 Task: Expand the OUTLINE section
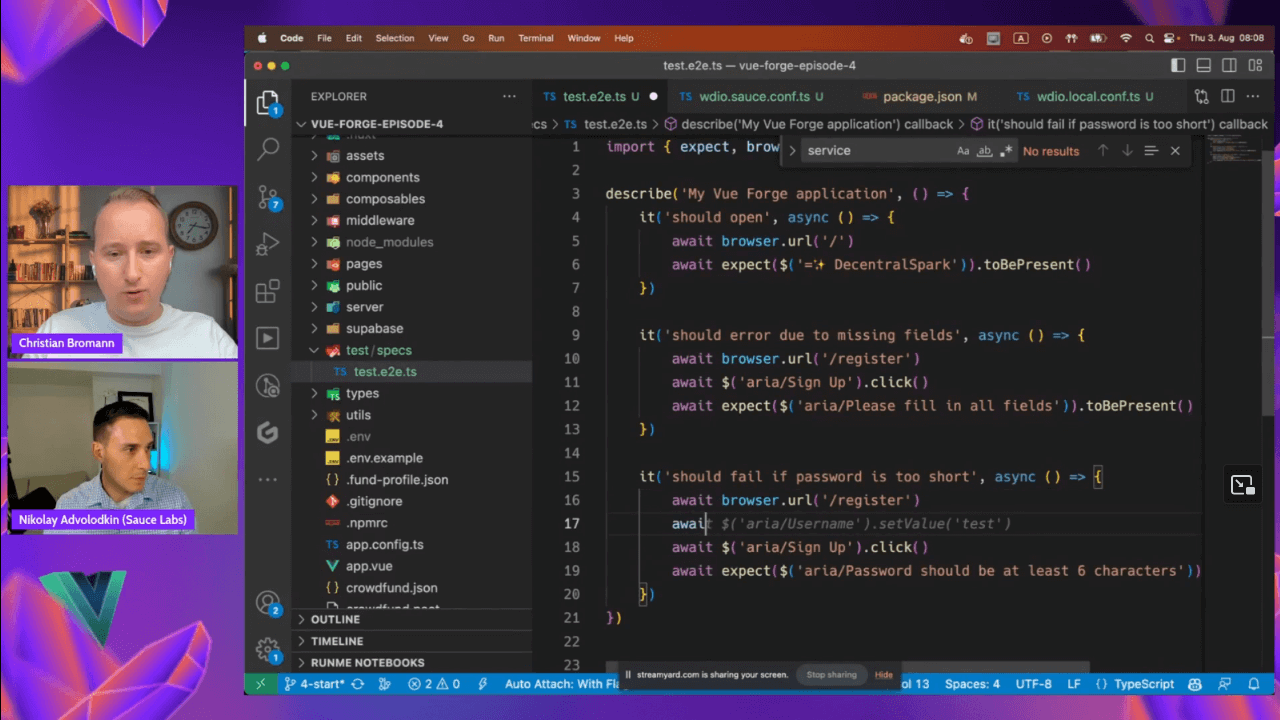tap(335, 620)
